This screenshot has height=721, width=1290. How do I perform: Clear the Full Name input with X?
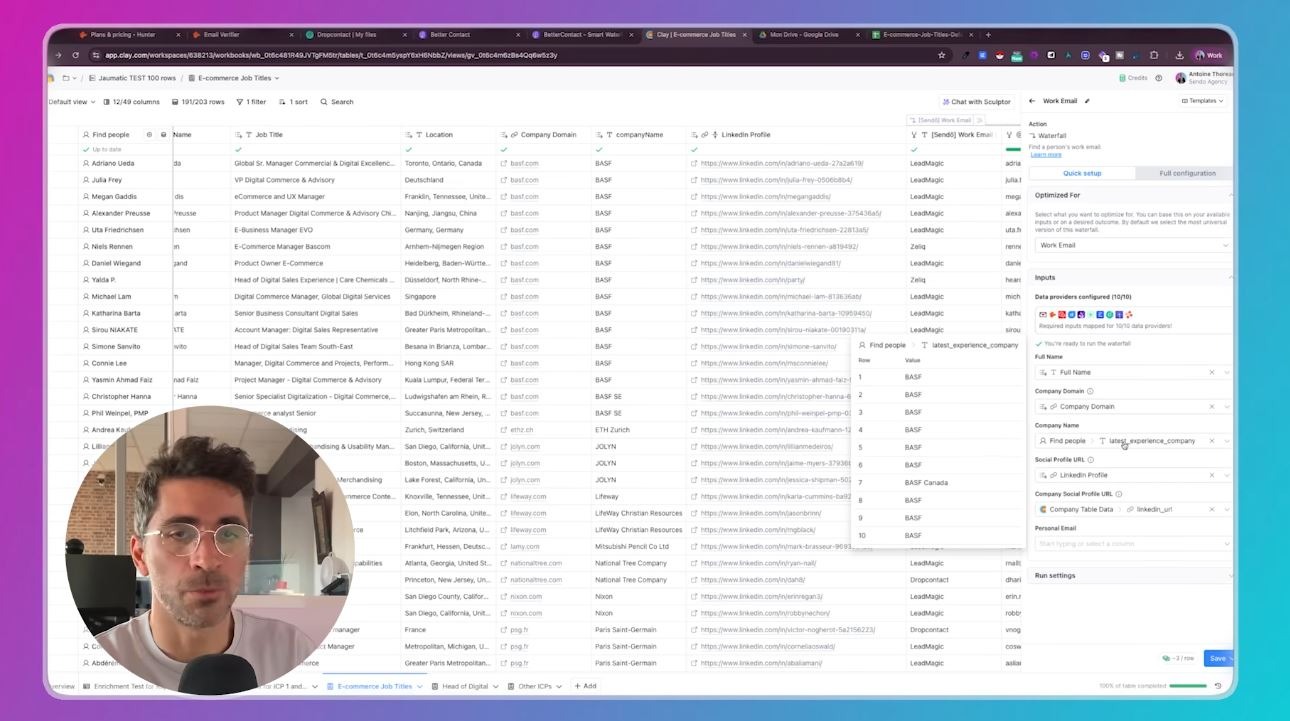point(1212,372)
